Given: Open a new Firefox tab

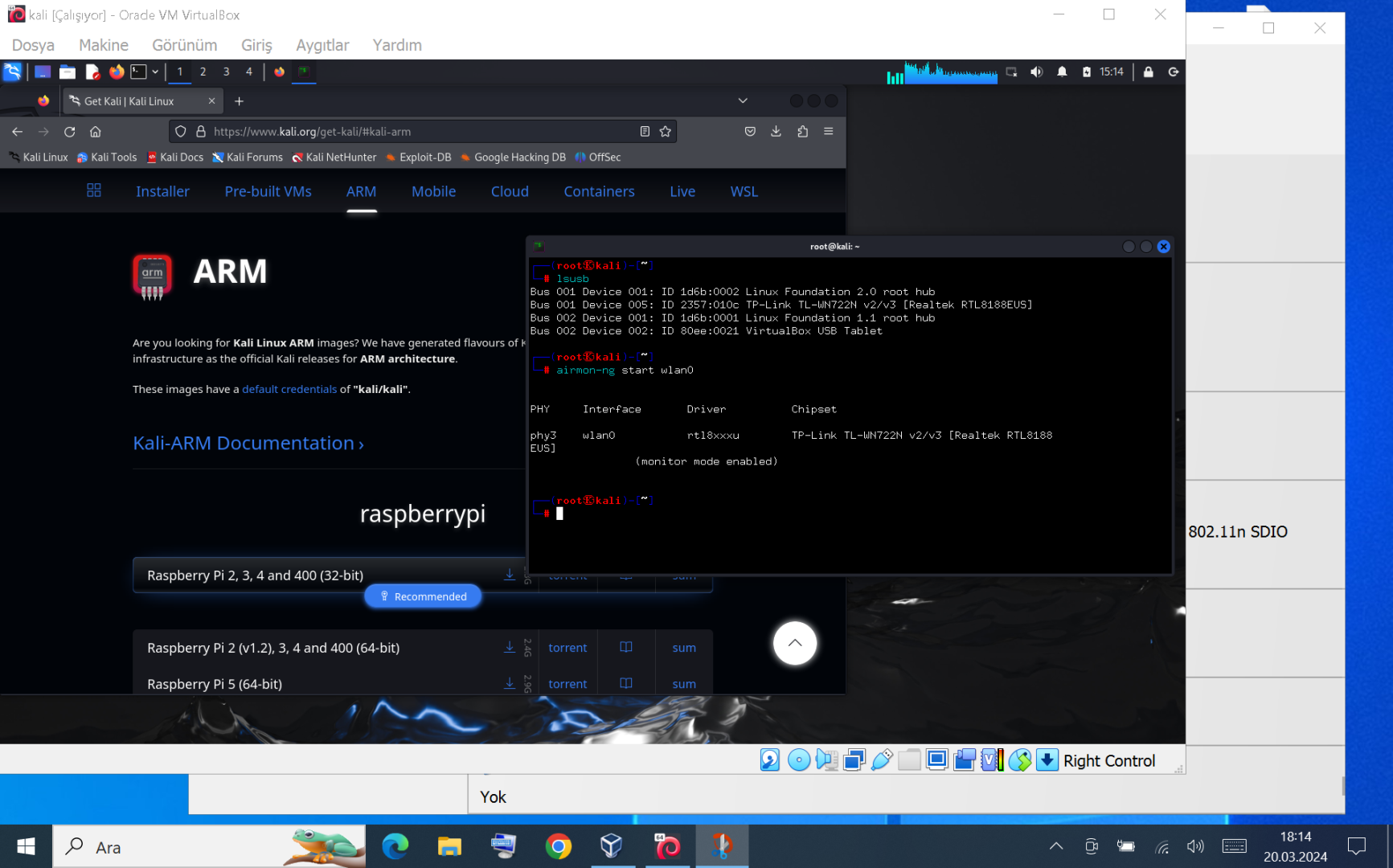Looking at the screenshot, I should click(239, 101).
